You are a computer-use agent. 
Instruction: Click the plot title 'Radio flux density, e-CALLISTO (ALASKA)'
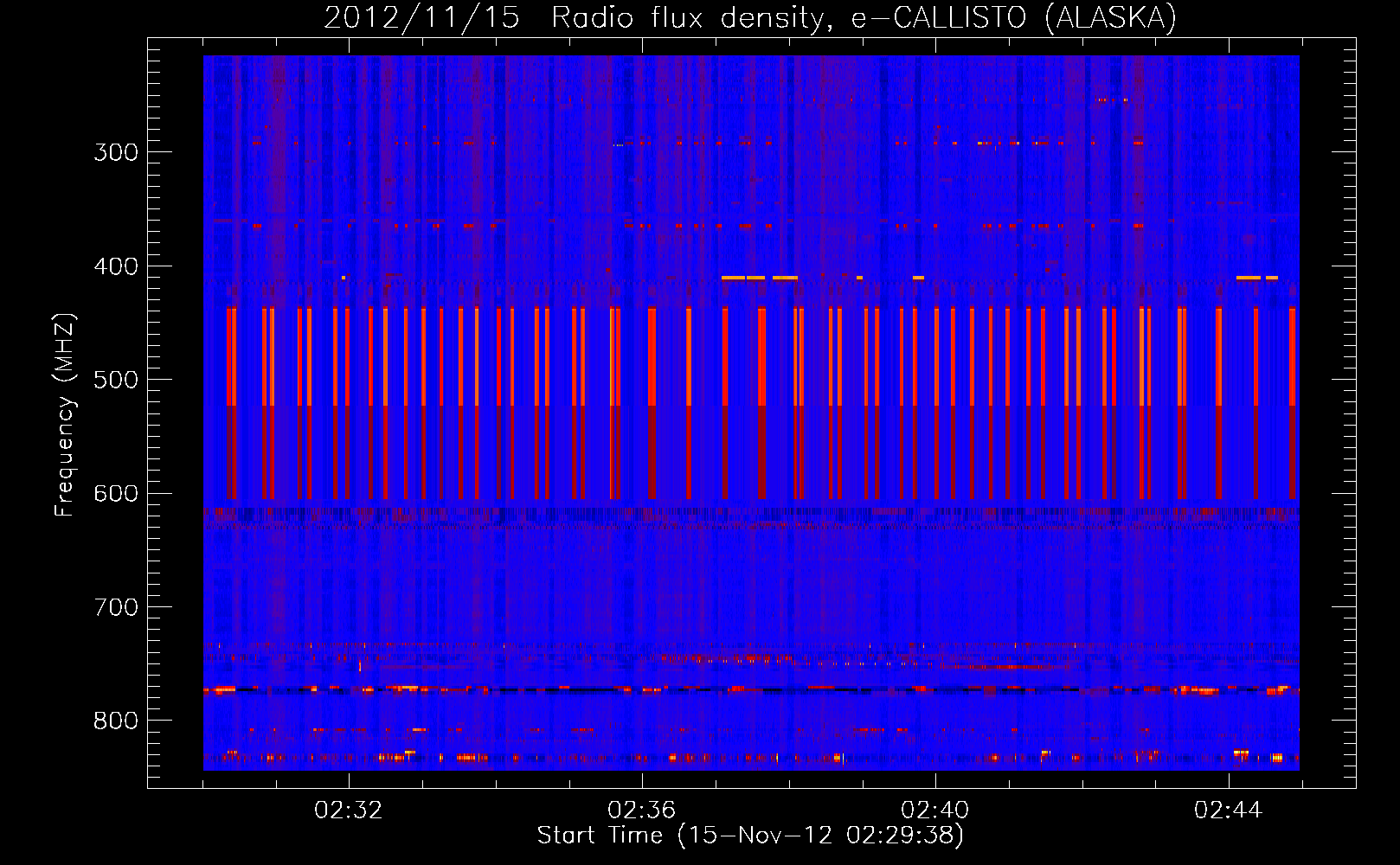(x=864, y=17)
